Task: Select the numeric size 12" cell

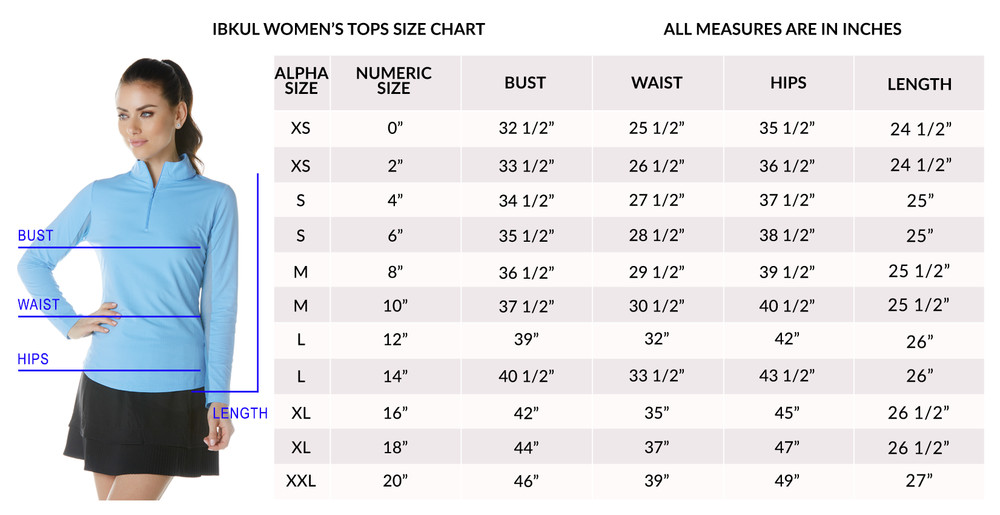Action: click(395, 340)
